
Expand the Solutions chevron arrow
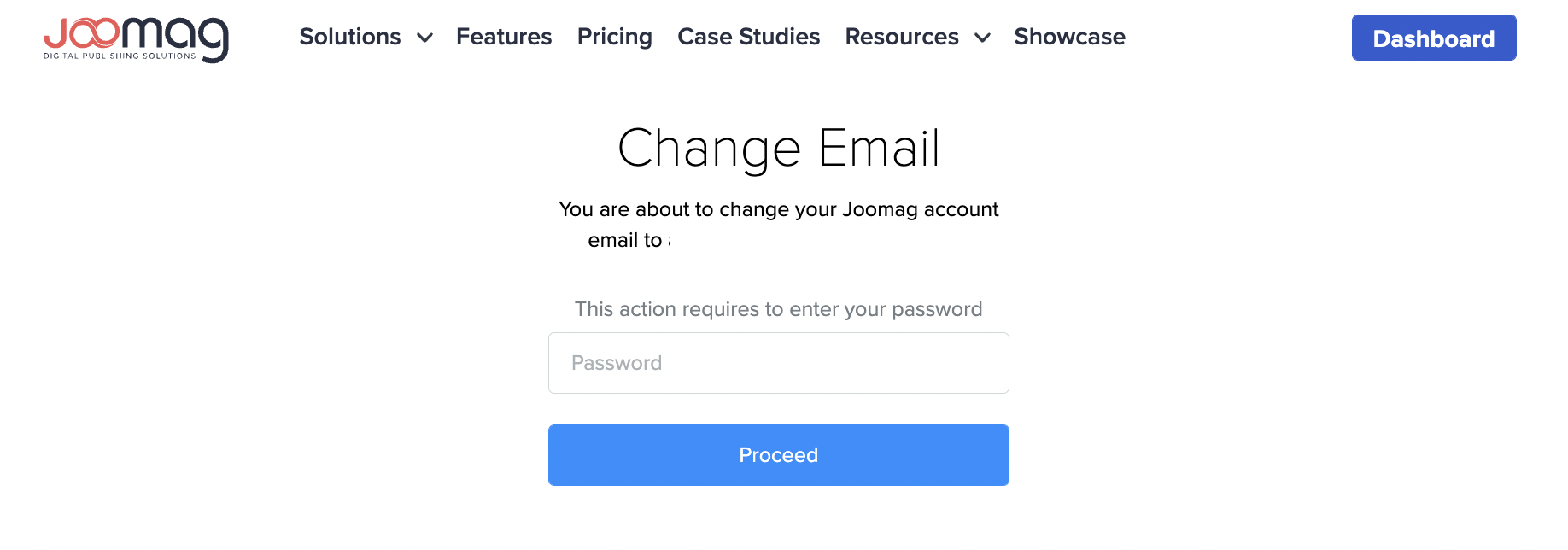click(x=424, y=38)
